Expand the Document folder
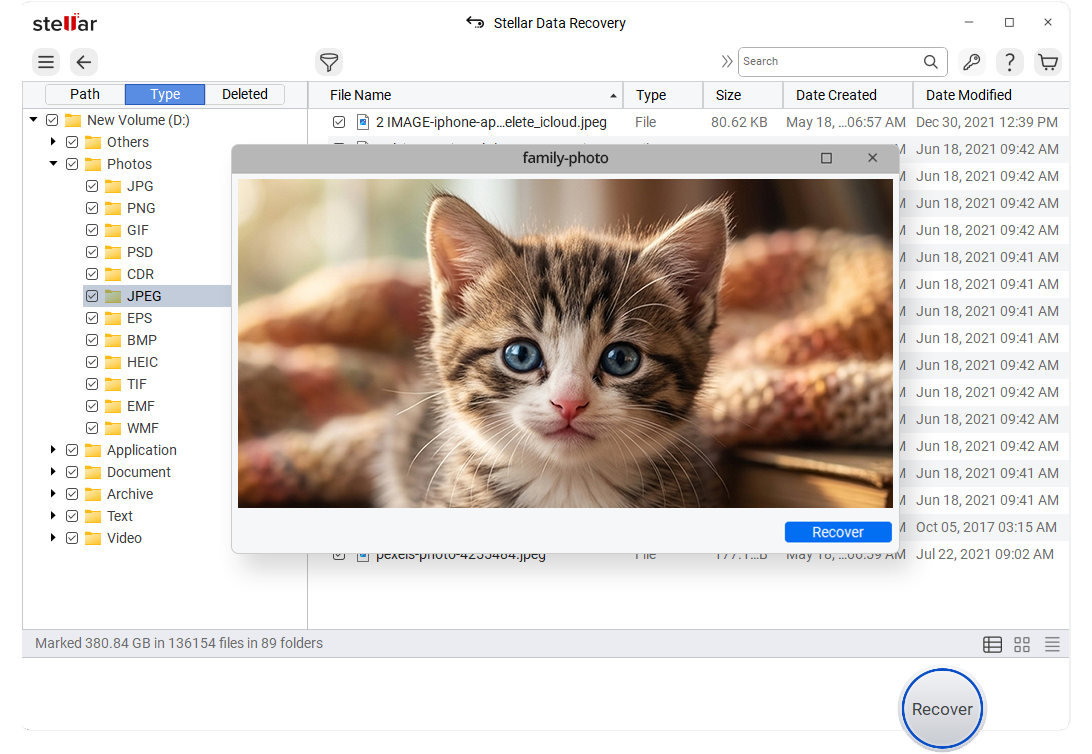The image size is (1092, 754). pyautogui.click(x=53, y=471)
